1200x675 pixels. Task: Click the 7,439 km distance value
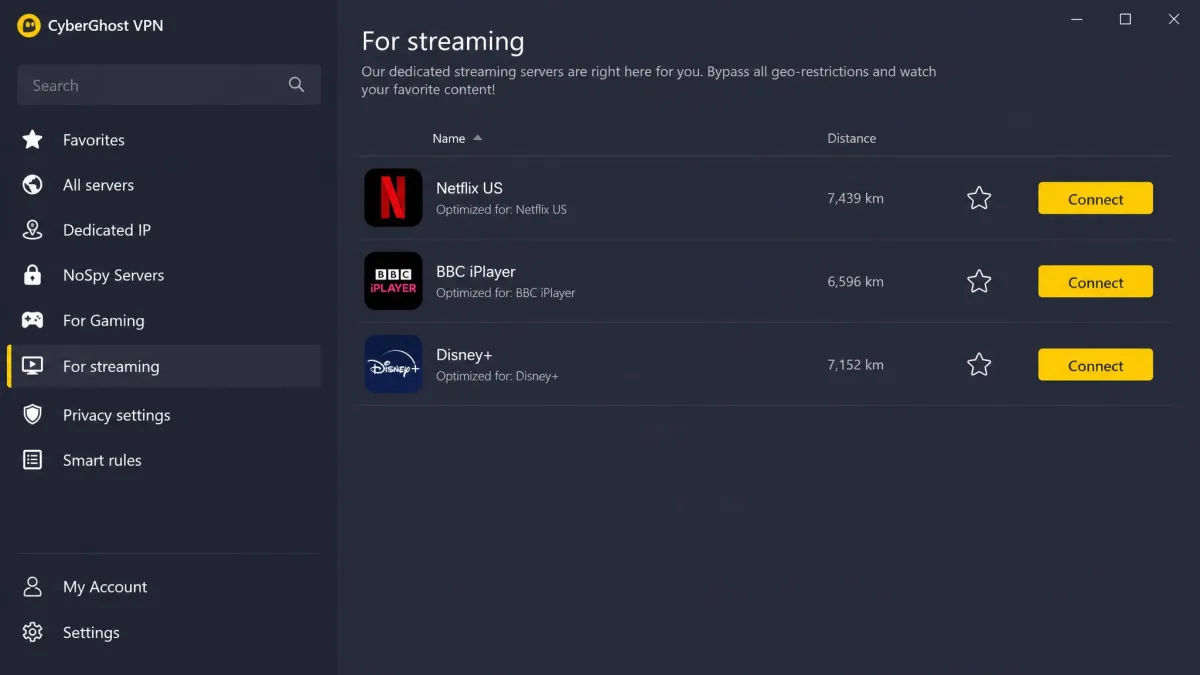[x=855, y=198]
